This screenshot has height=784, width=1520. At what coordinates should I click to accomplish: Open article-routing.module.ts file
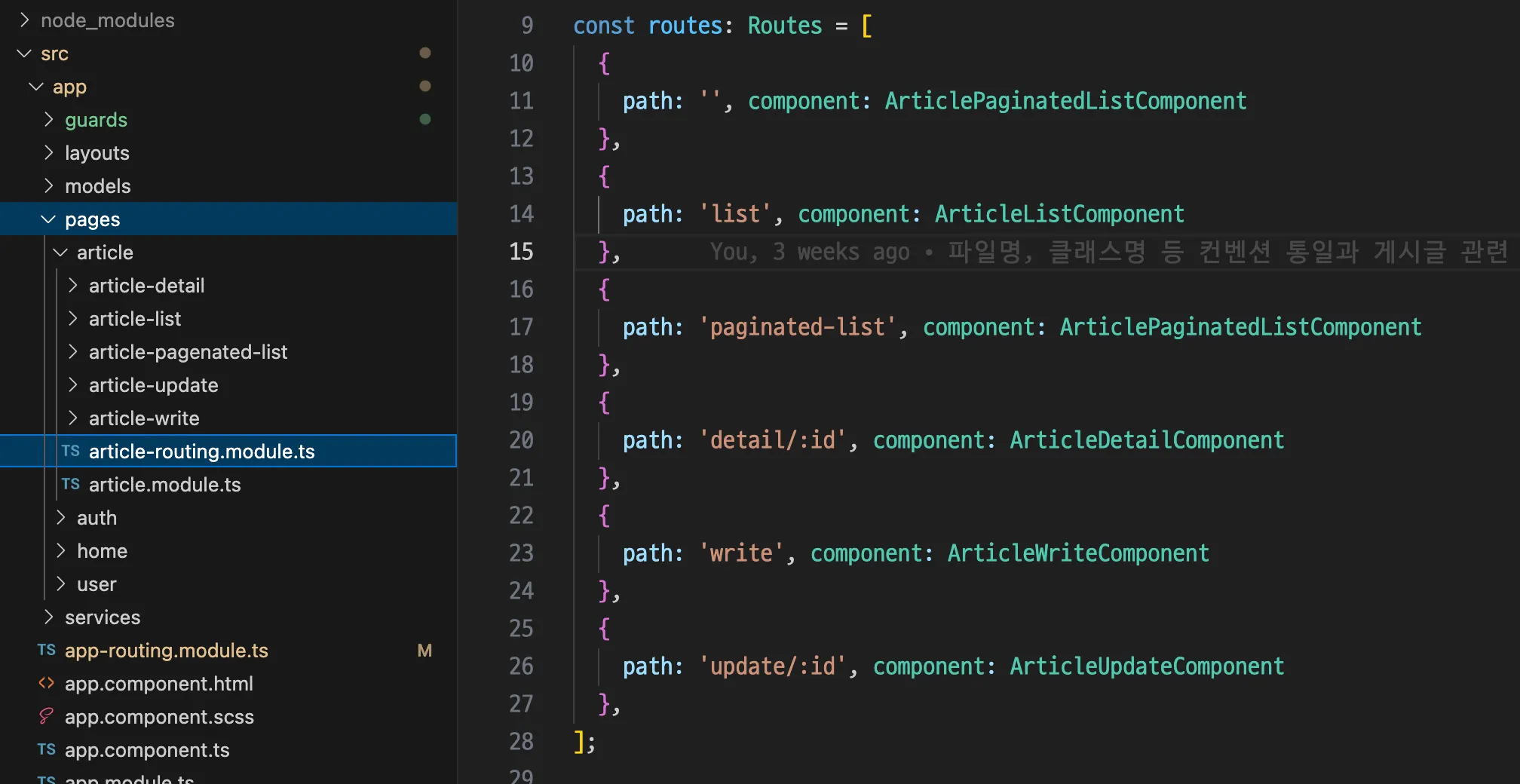coord(202,452)
